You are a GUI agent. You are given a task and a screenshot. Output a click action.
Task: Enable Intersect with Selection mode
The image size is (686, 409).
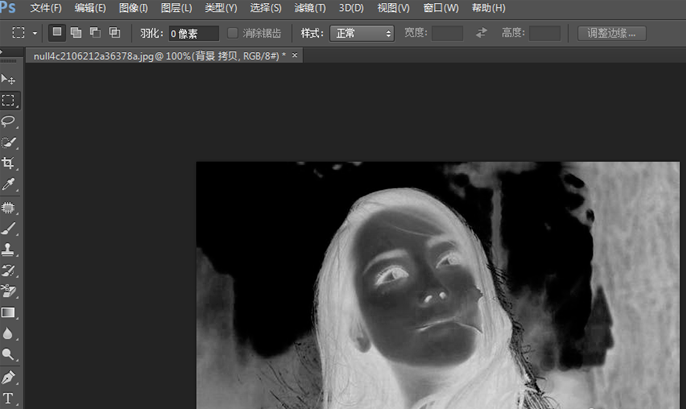[x=114, y=33]
